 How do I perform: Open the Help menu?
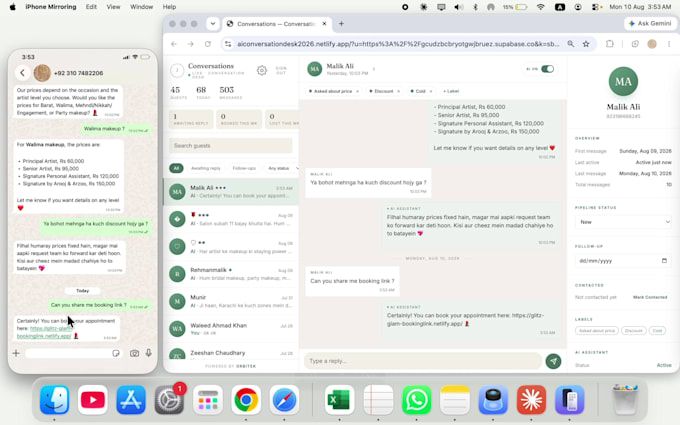pyautogui.click(x=169, y=7)
